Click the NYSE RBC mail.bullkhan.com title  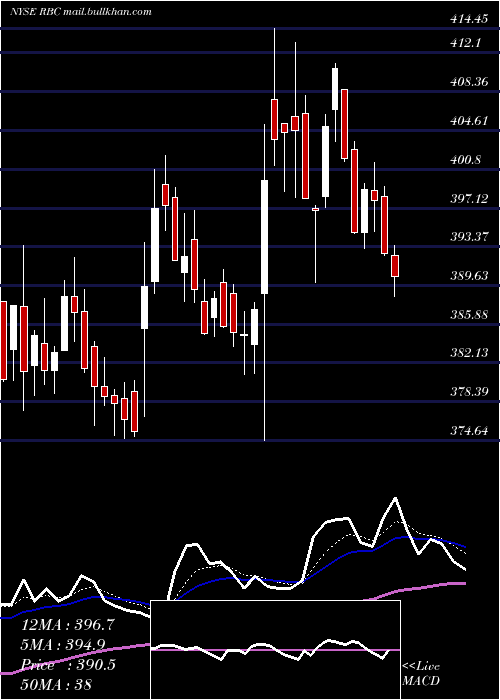pyautogui.click(x=81, y=11)
